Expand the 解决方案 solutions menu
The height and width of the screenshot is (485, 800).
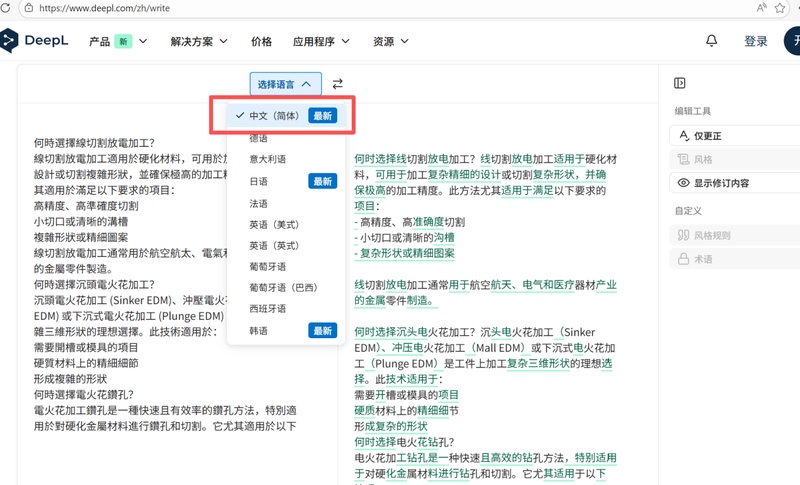coord(199,41)
